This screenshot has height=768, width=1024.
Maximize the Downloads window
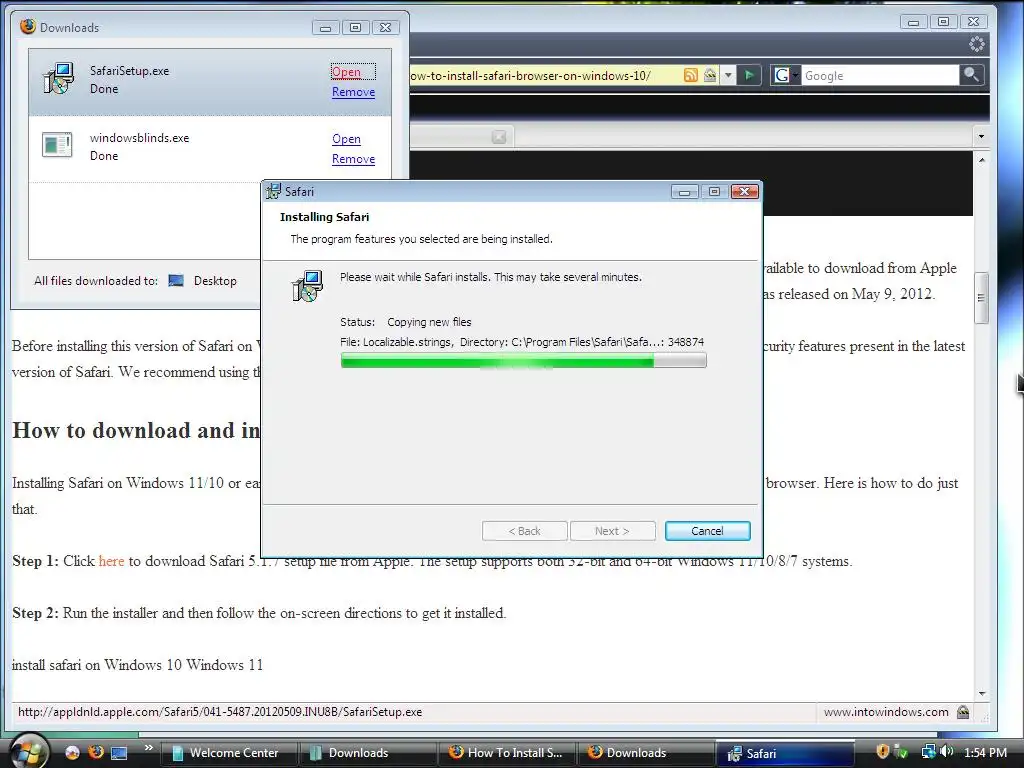355,27
